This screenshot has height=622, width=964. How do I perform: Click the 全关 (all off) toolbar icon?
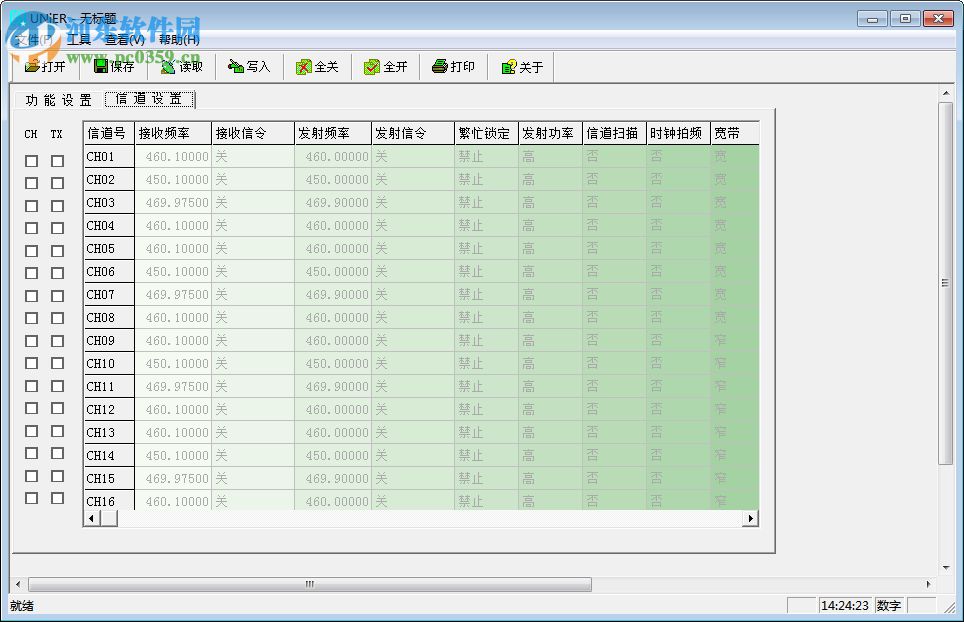tap(317, 66)
